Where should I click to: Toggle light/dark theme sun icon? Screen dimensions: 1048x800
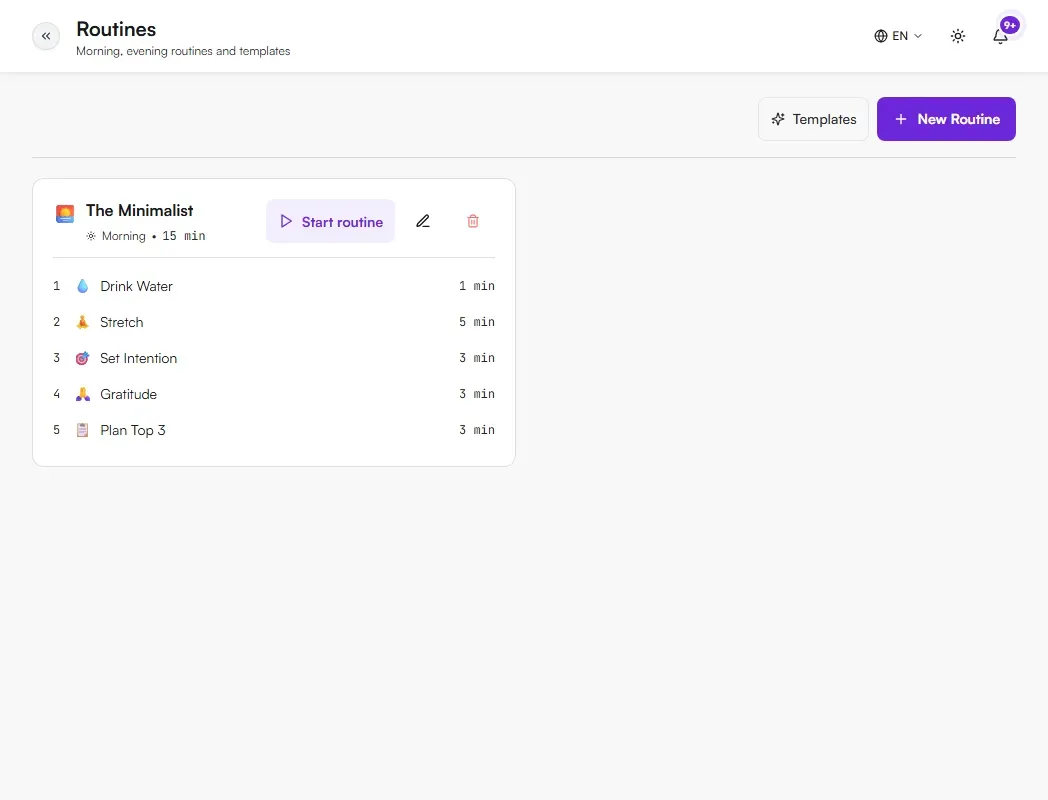click(958, 36)
